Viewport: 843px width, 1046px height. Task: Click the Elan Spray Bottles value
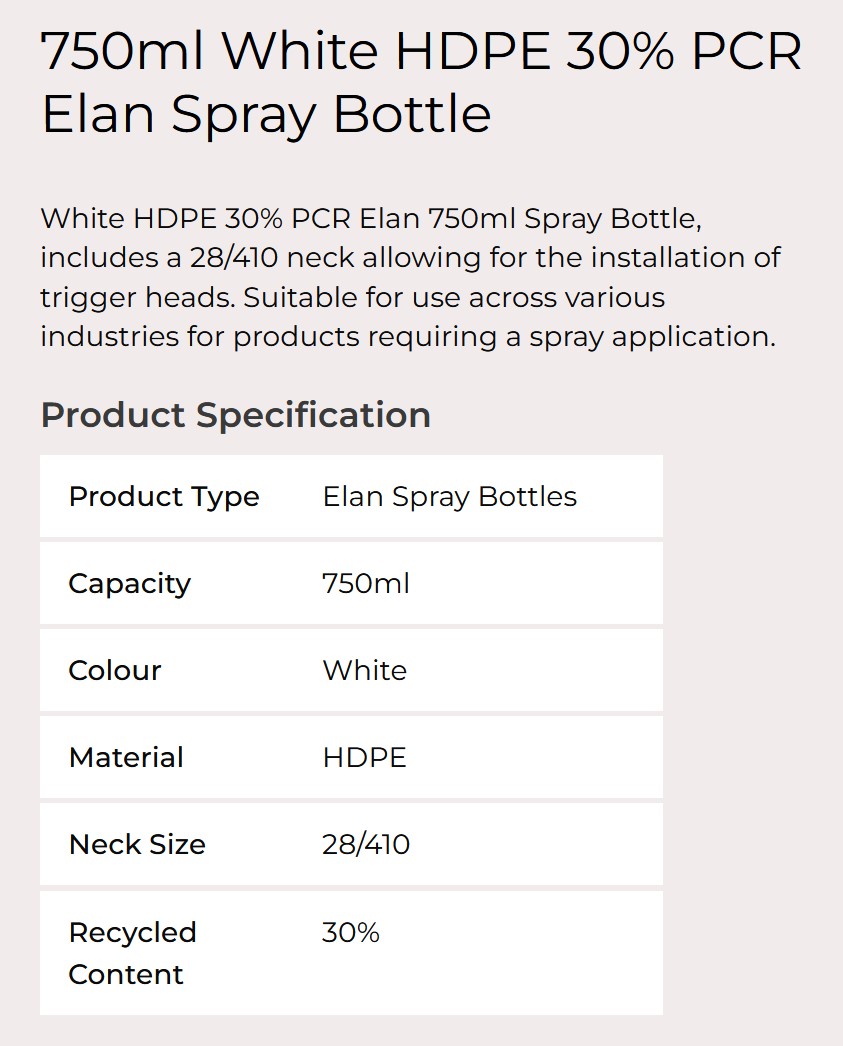pos(450,497)
